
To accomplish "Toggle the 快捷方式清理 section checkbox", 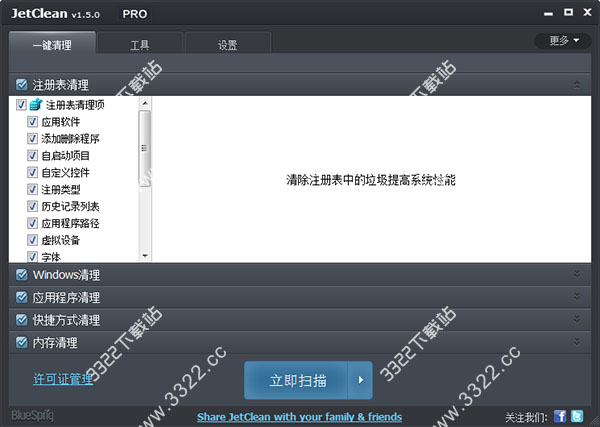I will [22, 319].
